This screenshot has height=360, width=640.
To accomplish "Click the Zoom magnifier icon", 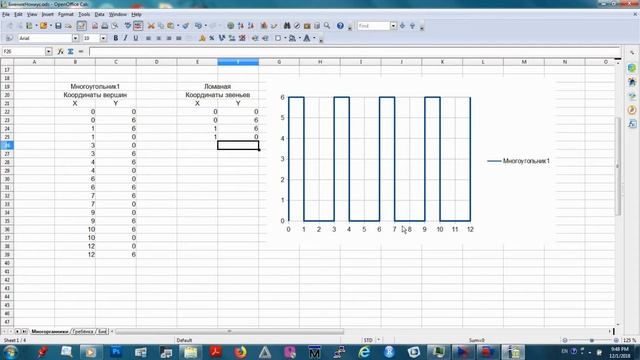I will point(327,26).
